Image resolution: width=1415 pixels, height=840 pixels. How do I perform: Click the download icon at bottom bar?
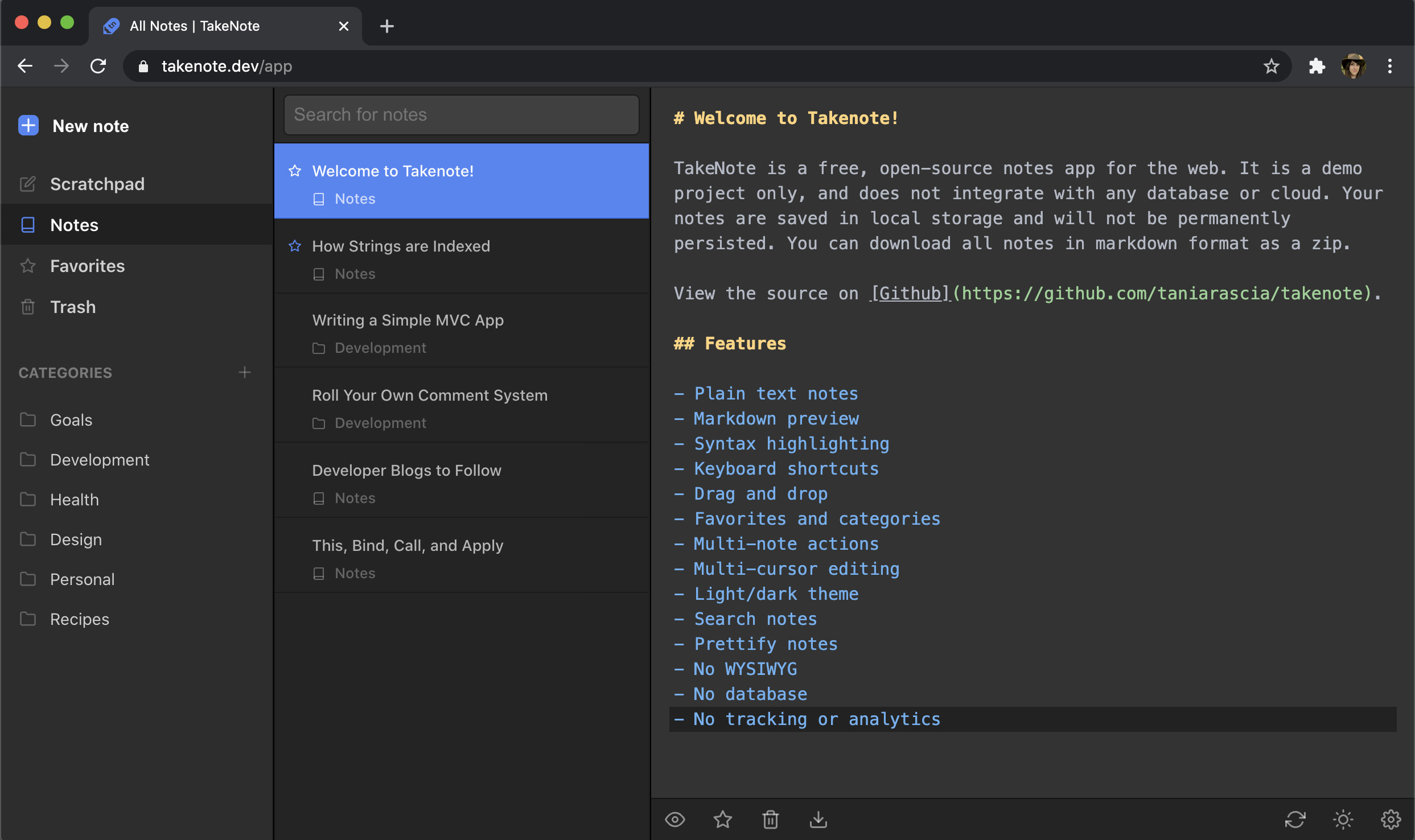[819, 820]
